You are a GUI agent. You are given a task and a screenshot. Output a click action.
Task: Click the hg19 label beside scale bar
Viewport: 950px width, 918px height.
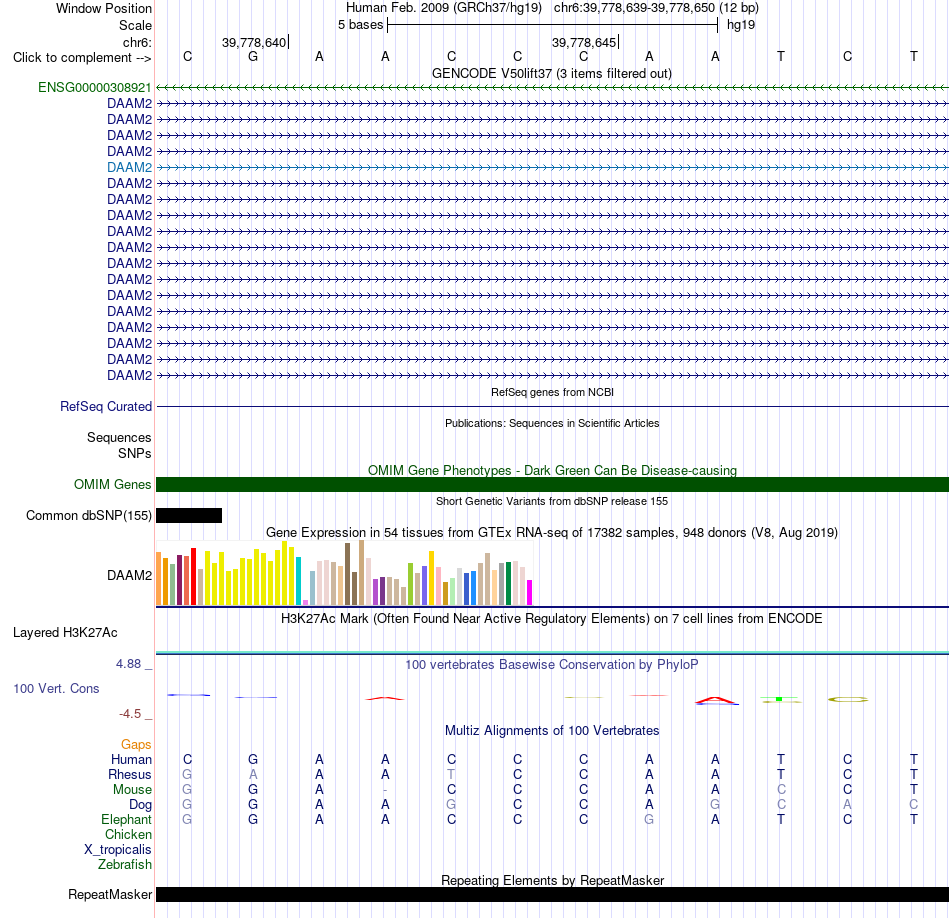tap(741, 25)
